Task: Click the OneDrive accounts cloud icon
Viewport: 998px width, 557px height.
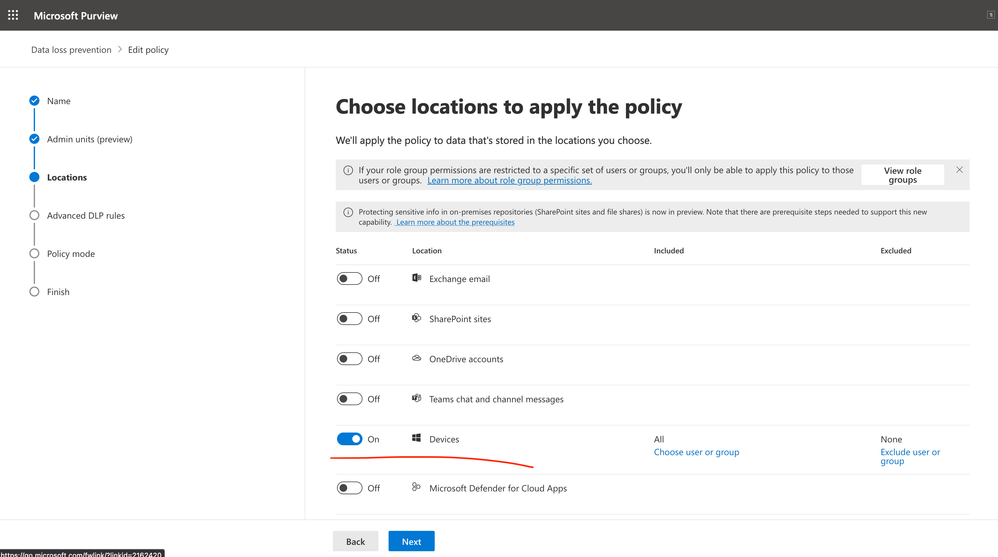Action: pos(416,358)
